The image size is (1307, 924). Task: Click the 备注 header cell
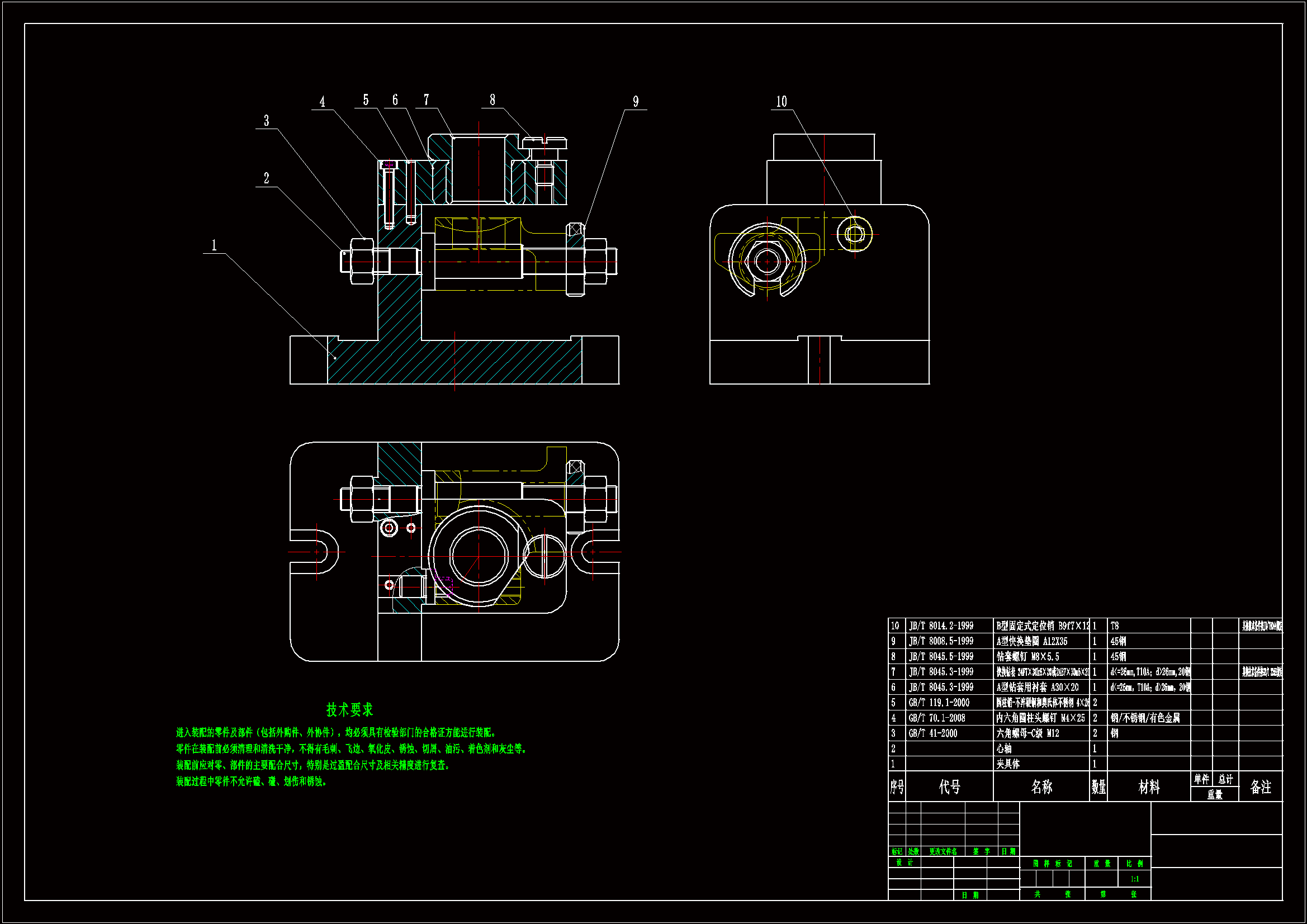(x=1260, y=787)
